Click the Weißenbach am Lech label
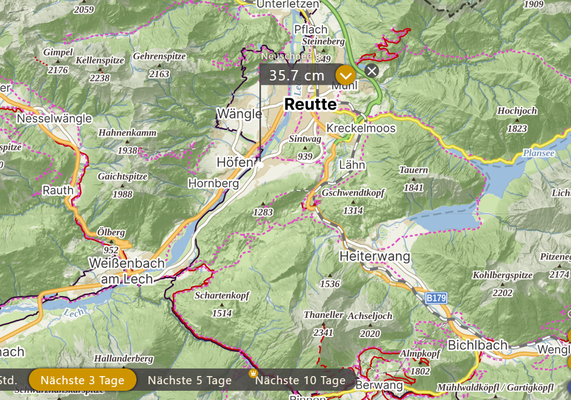The height and width of the screenshot is (400, 571). pos(126,271)
